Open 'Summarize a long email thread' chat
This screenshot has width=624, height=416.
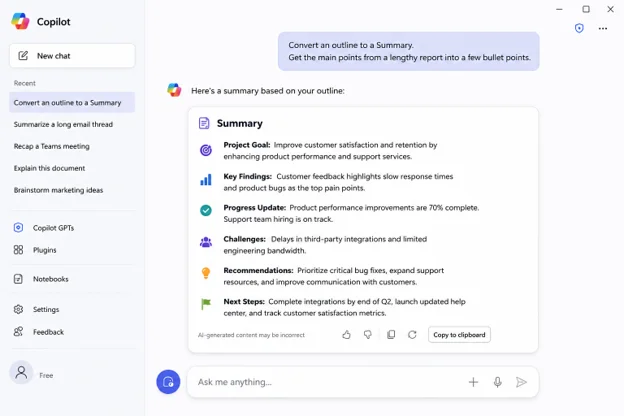coord(63,124)
